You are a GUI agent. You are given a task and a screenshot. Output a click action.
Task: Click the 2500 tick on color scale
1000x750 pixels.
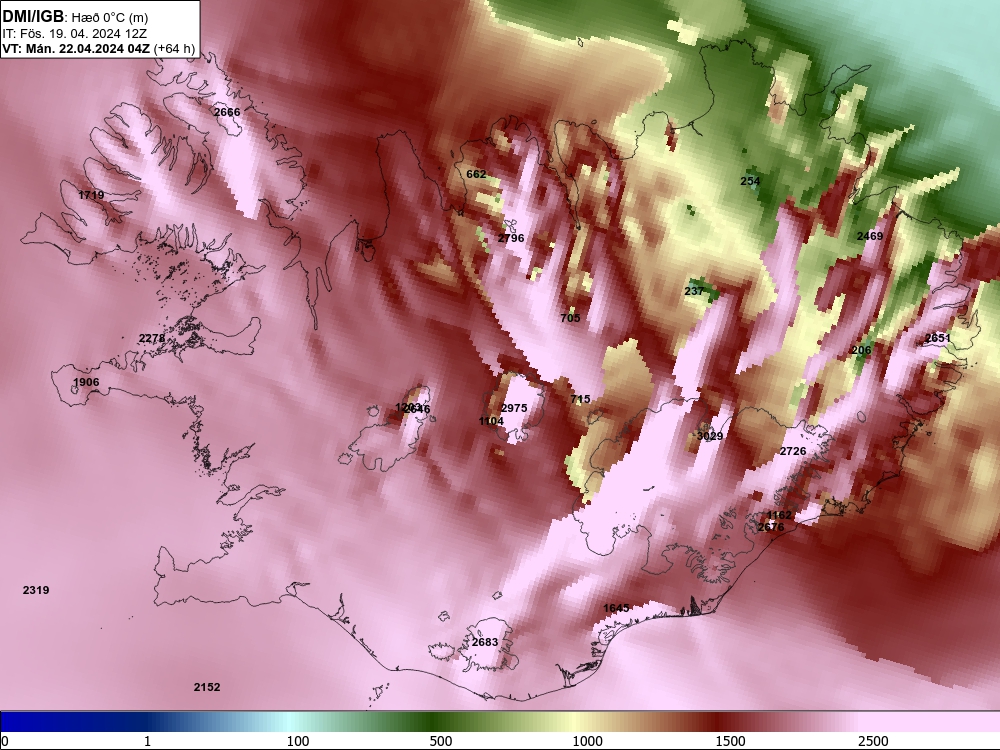click(873, 741)
